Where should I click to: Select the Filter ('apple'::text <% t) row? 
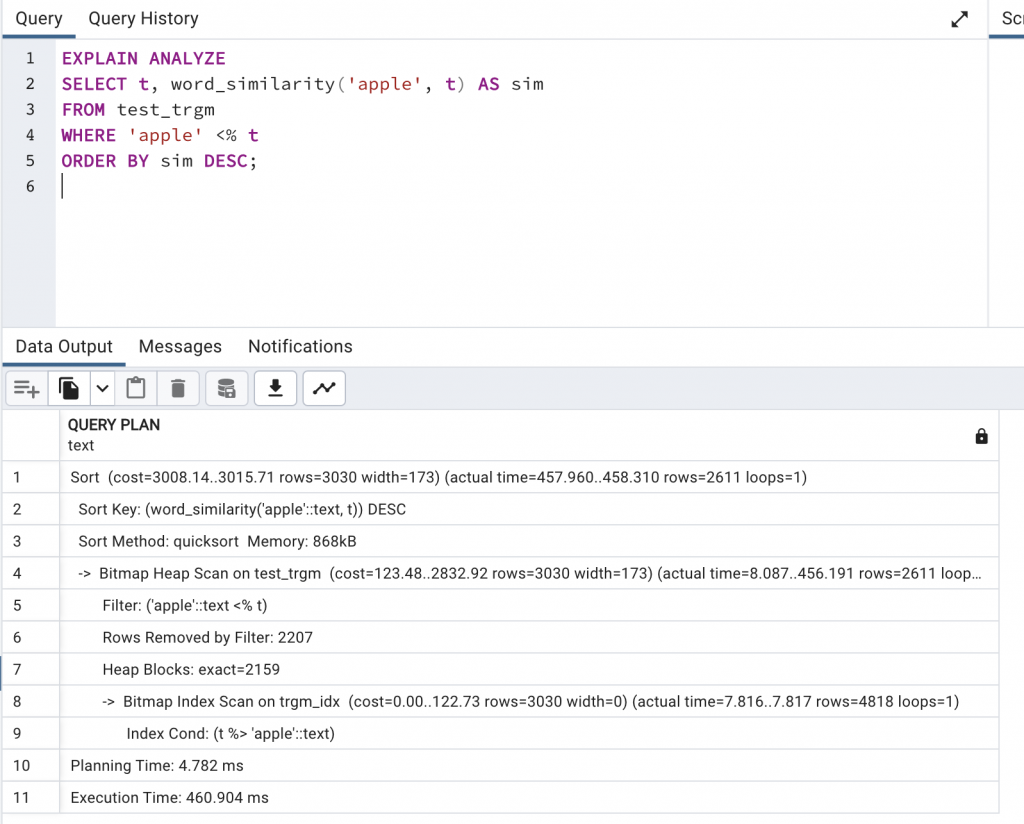point(529,605)
